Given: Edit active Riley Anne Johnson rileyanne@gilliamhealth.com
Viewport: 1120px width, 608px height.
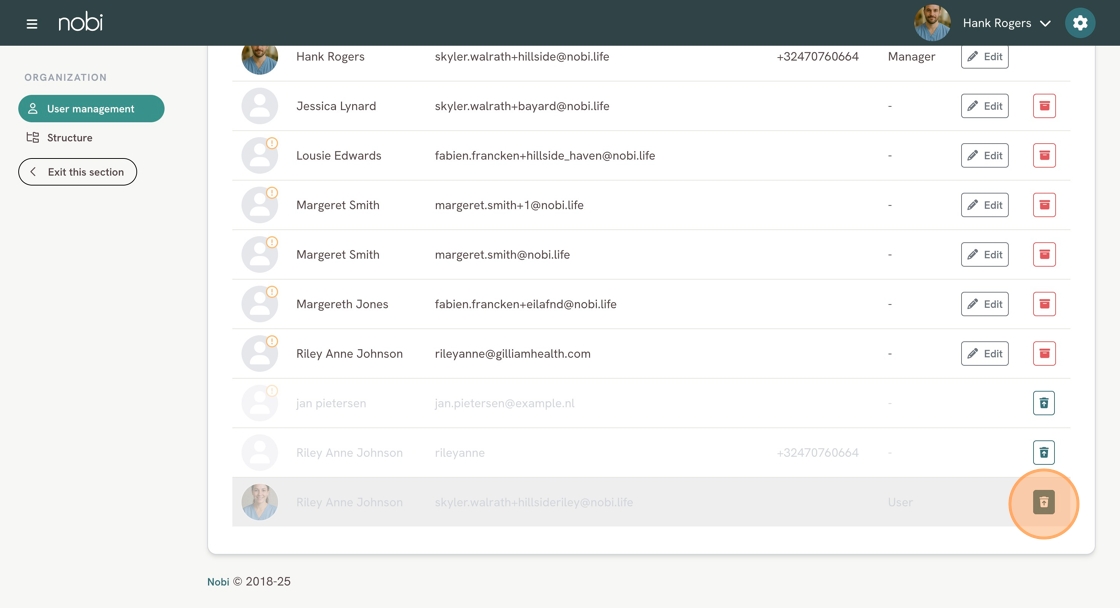Looking at the screenshot, I should pyautogui.click(x=984, y=354).
